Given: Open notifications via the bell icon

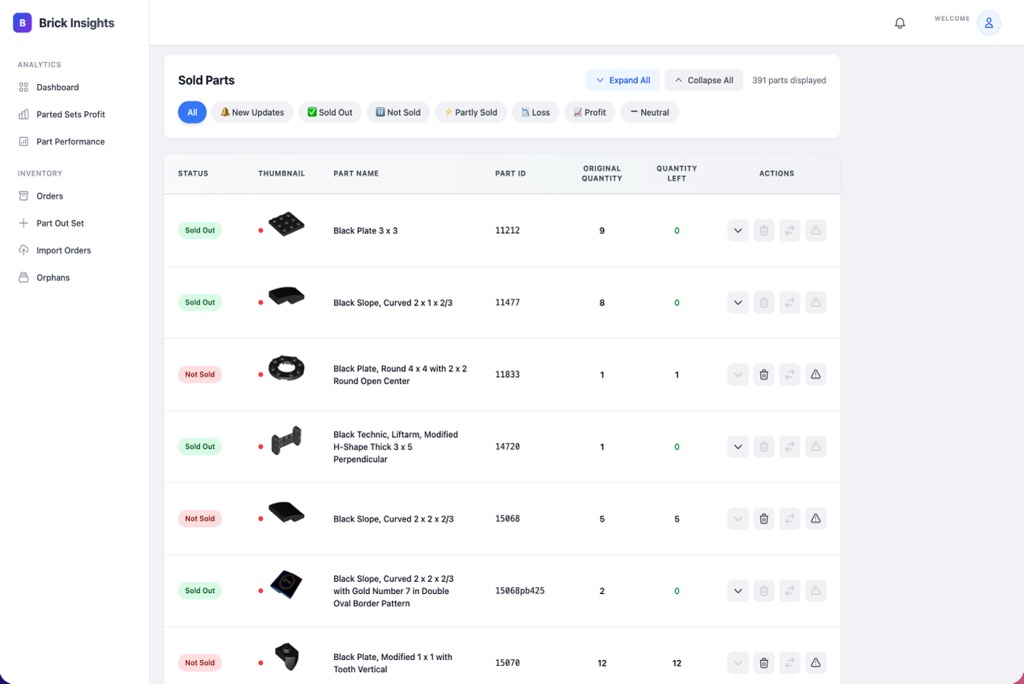Looking at the screenshot, I should [899, 21].
